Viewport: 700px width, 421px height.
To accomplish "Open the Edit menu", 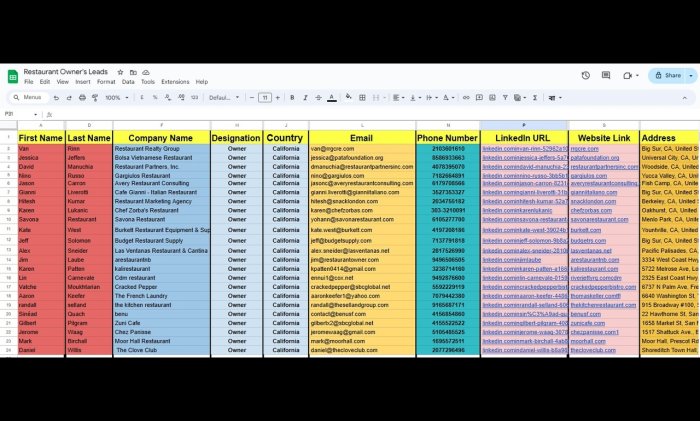I will (x=45, y=82).
